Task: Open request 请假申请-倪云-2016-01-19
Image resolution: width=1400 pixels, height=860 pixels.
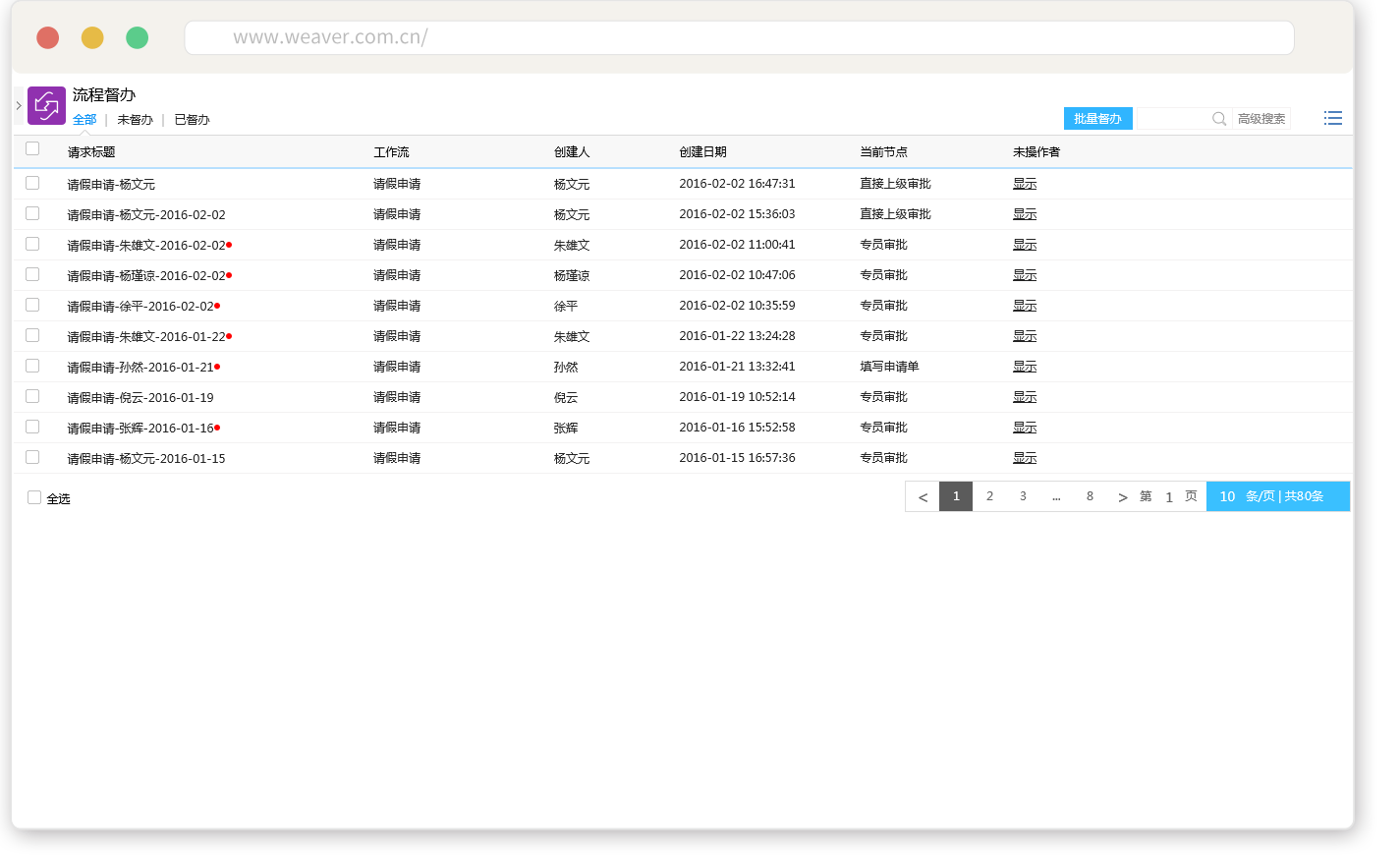Action: 140,398
